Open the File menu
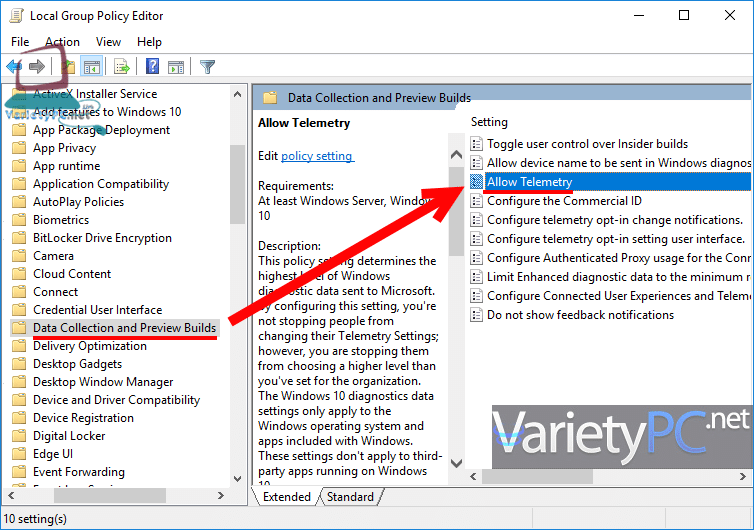Viewport: 754px width, 530px height. [20, 42]
